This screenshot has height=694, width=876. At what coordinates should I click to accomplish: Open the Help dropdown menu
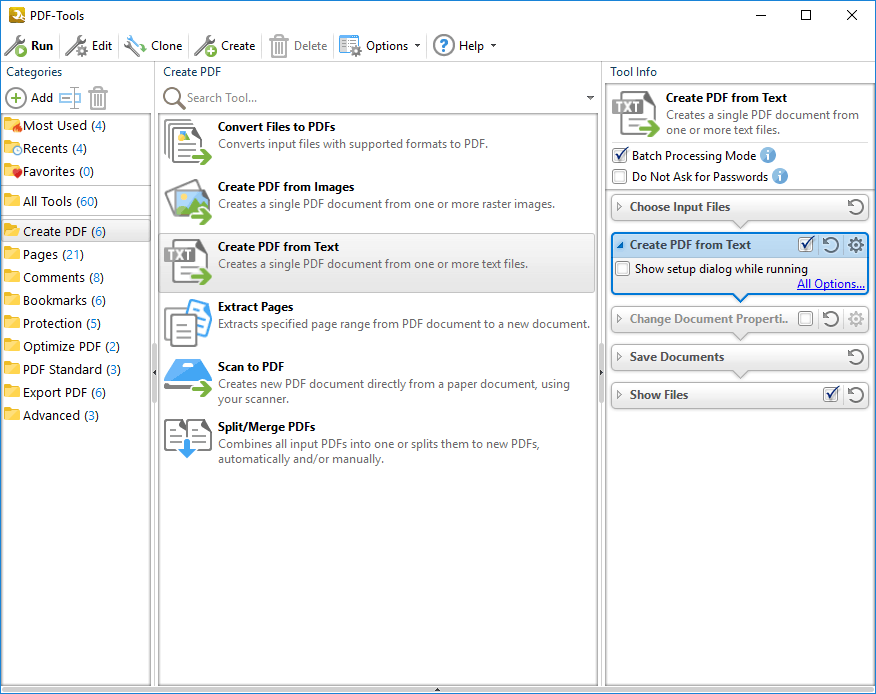tap(465, 46)
